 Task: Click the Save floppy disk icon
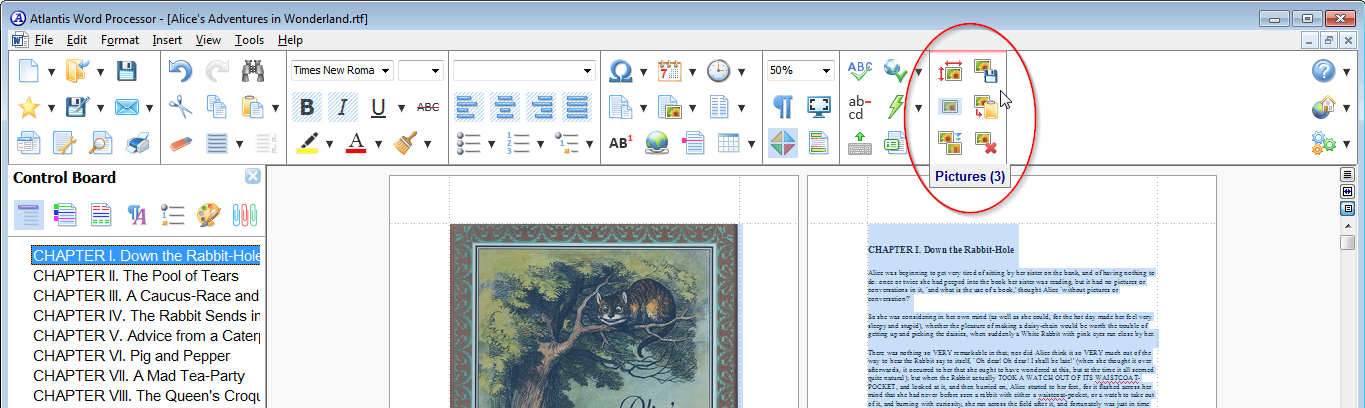(x=127, y=71)
